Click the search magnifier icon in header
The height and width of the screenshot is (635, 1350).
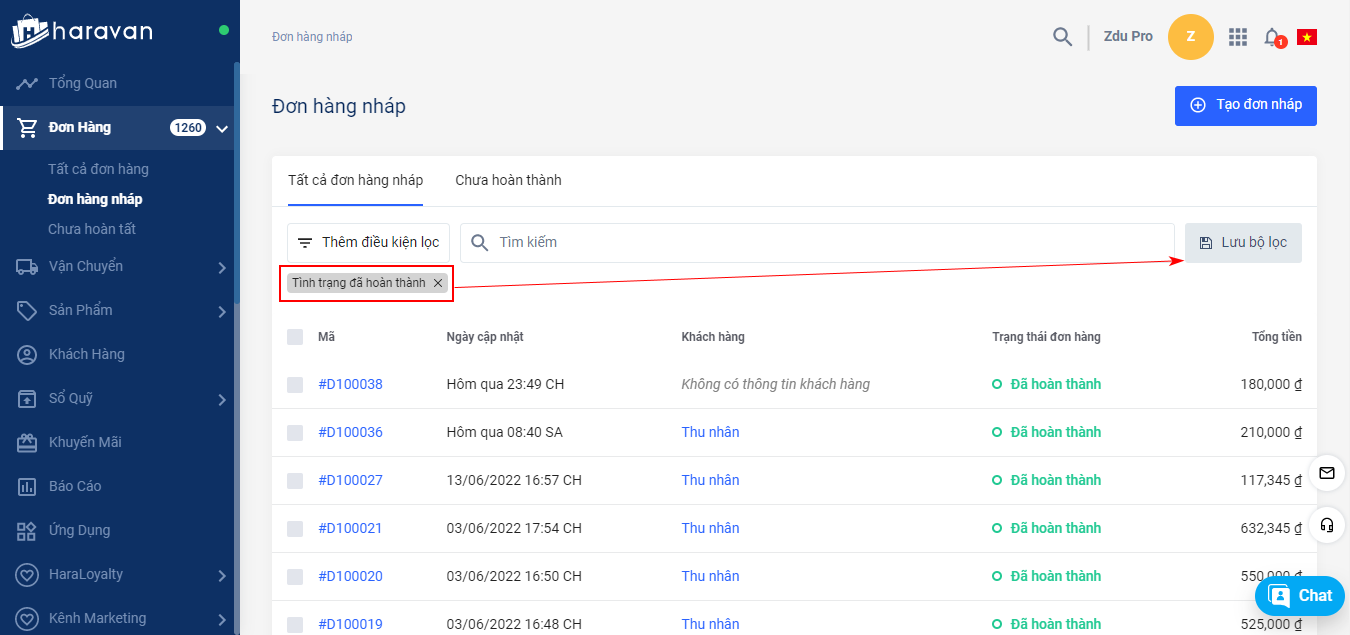pyautogui.click(x=1062, y=37)
